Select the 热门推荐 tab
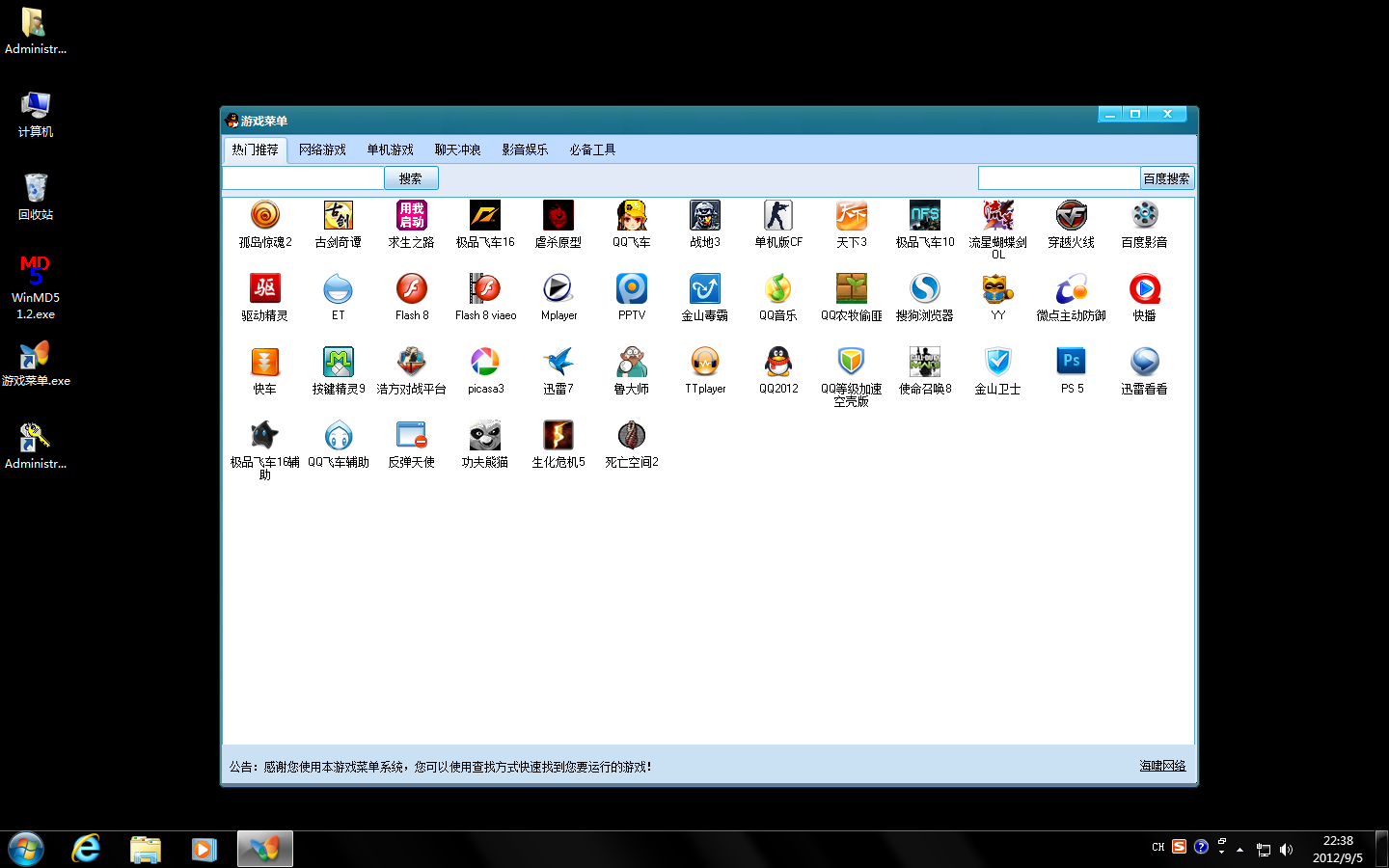This screenshot has width=1389, height=868. click(255, 149)
